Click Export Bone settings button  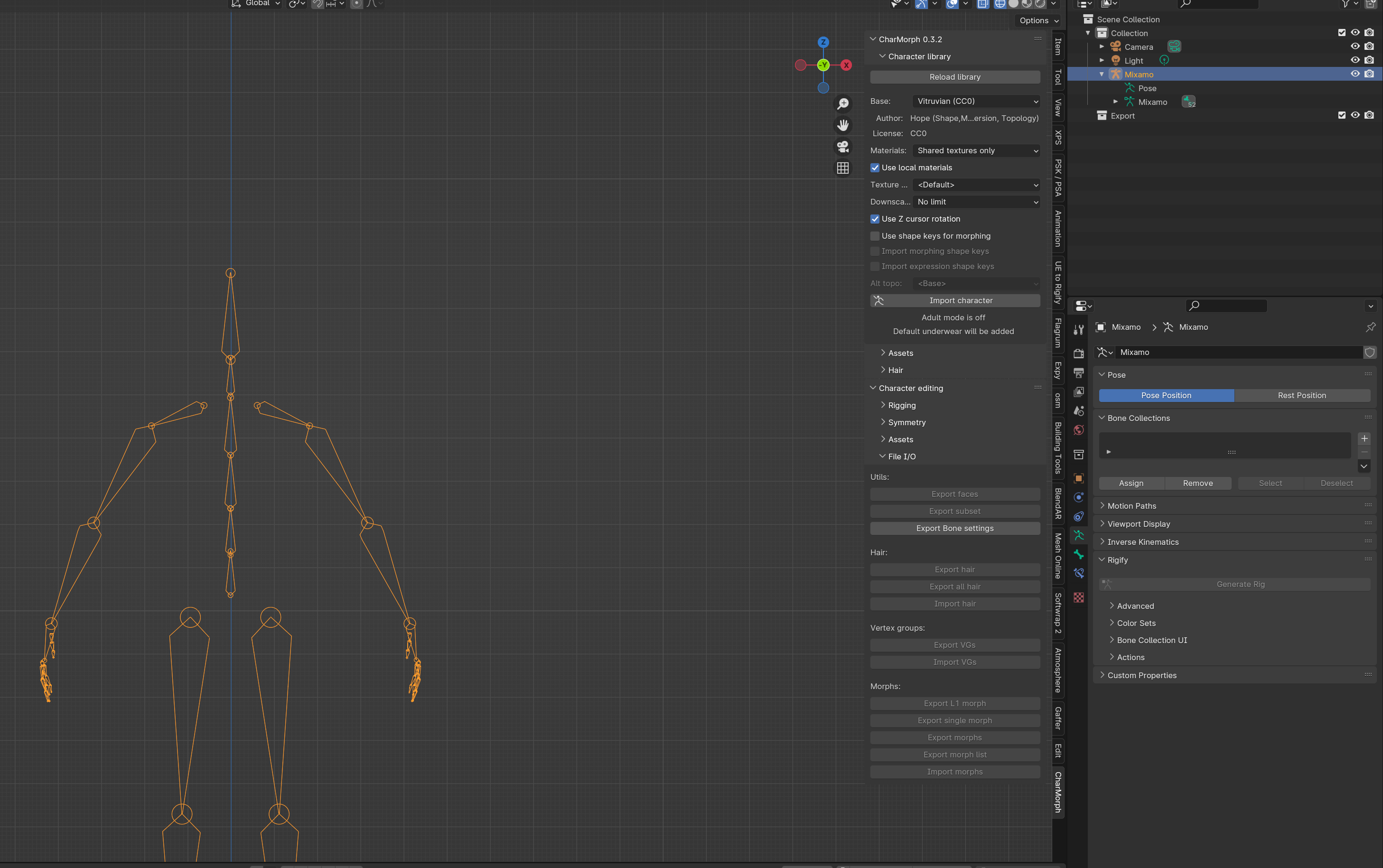coord(955,528)
